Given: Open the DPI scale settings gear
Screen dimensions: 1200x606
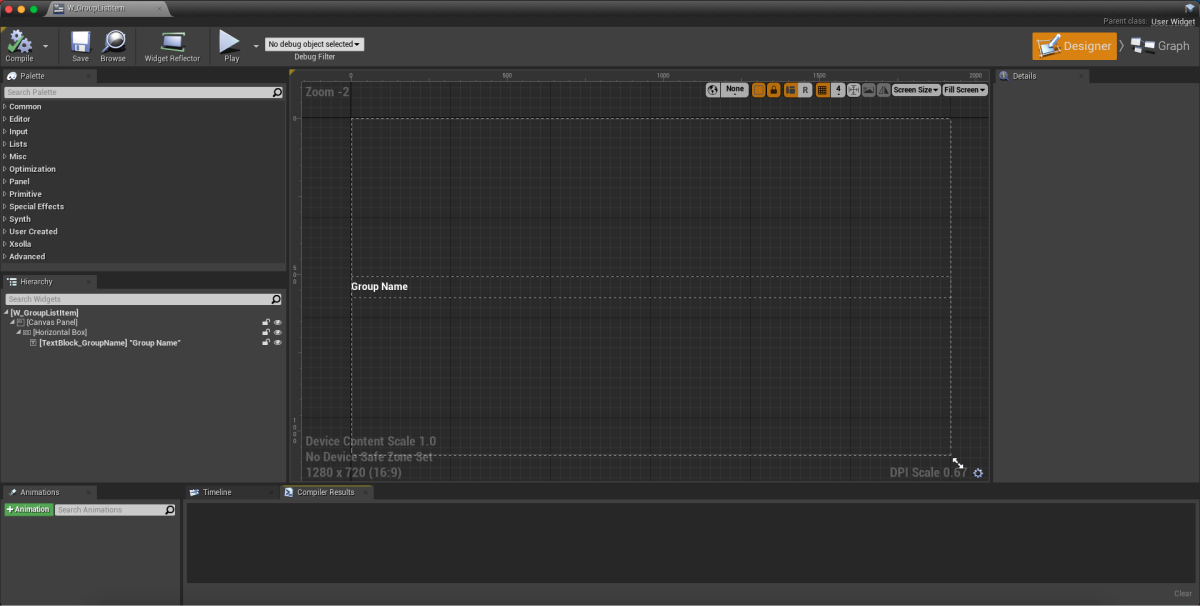Looking at the screenshot, I should (978, 473).
